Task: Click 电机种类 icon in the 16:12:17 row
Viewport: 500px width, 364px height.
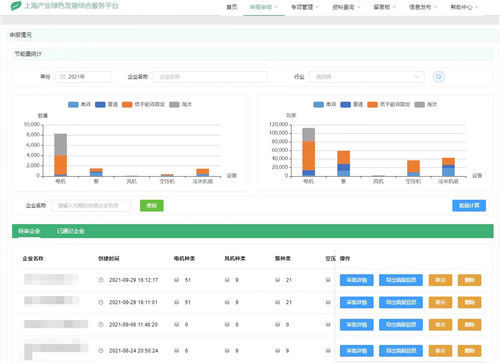Action: (x=177, y=280)
